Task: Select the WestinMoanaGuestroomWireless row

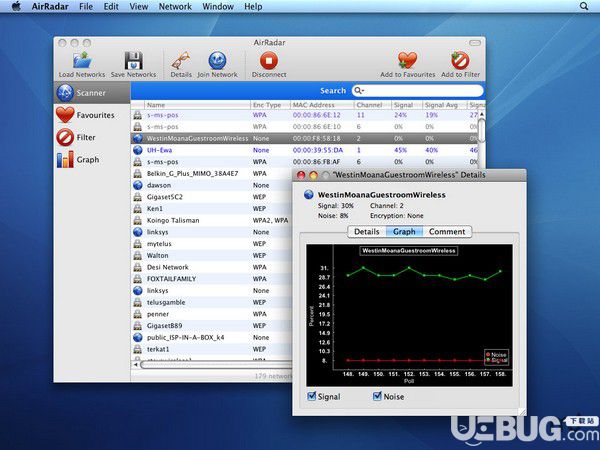Action: (x=305, y=138)
